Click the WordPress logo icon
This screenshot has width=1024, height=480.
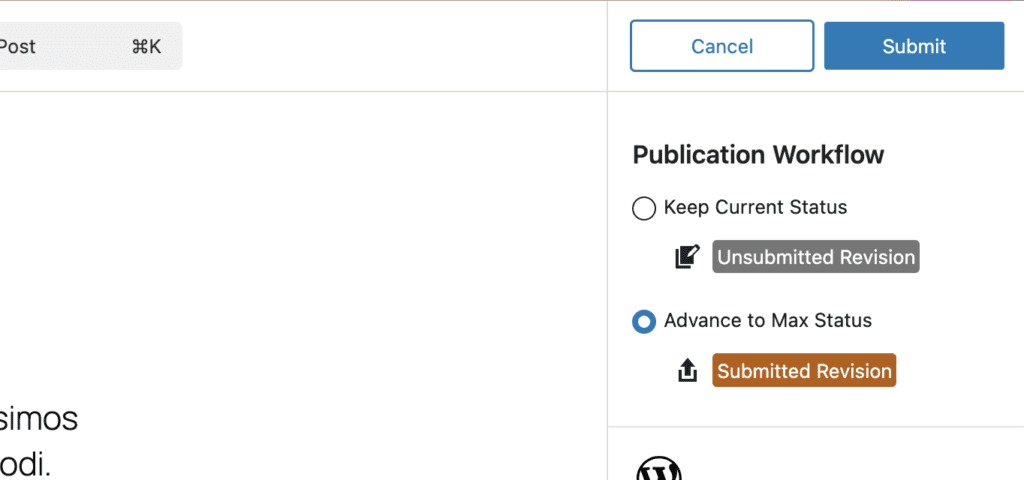pos(658,470)
